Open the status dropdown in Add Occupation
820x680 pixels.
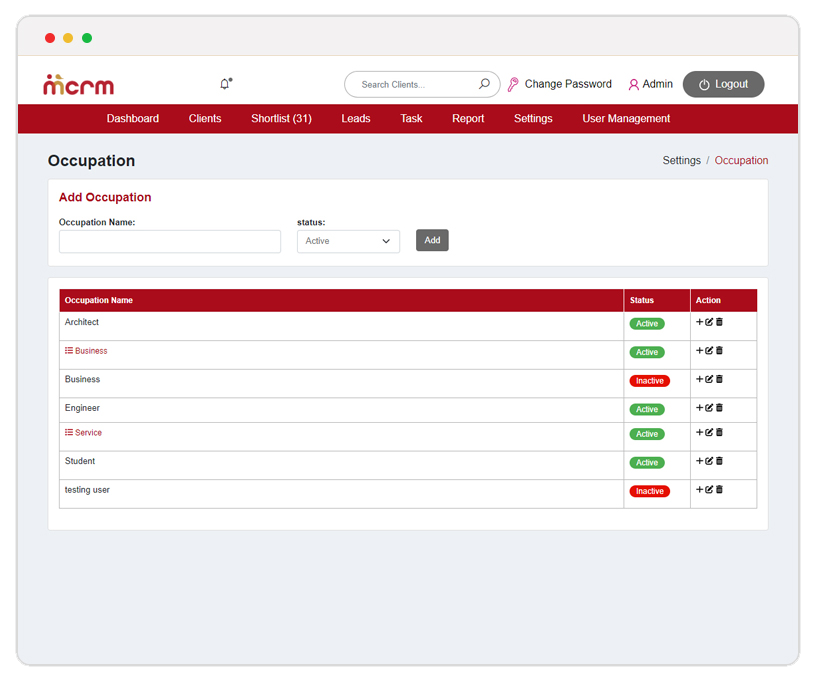tap(348, 241)
